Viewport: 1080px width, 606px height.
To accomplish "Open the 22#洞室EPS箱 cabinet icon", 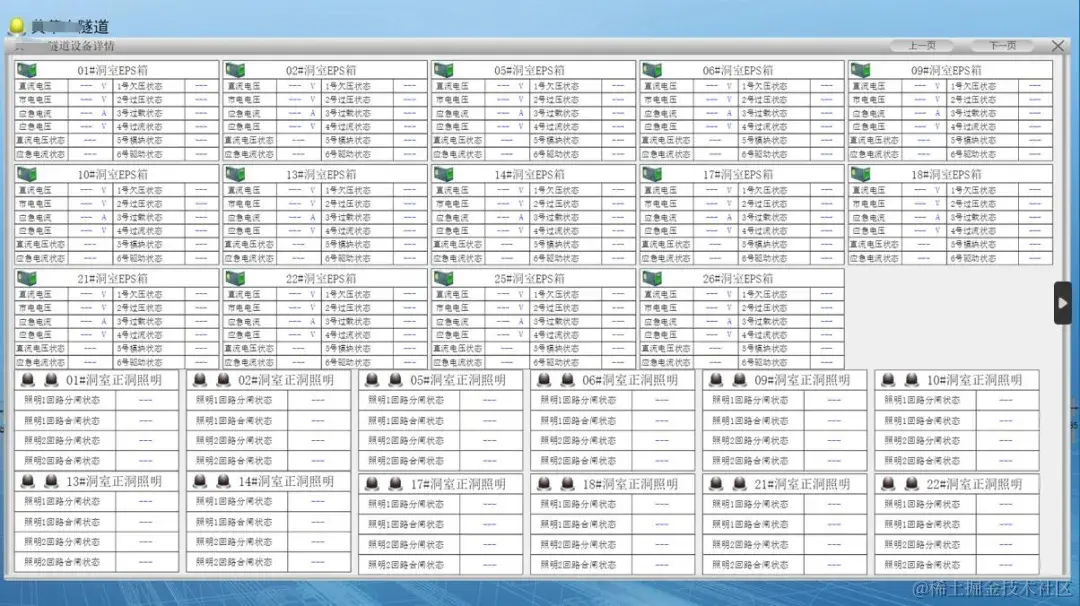I will [x=236, y=278].
